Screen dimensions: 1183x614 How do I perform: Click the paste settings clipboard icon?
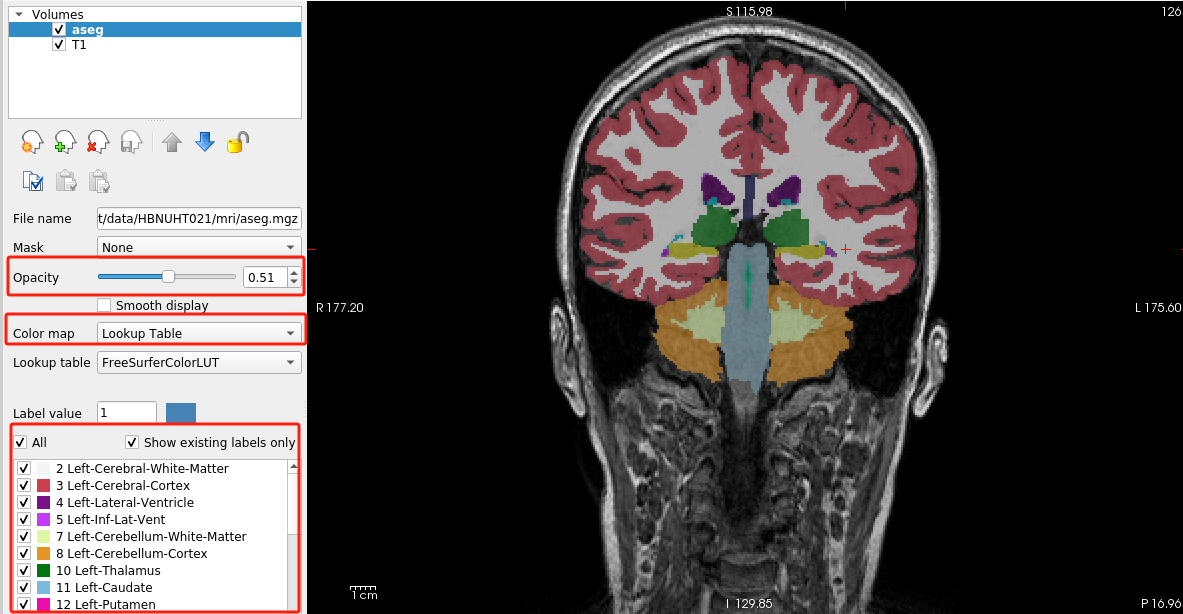click(66, 181)
